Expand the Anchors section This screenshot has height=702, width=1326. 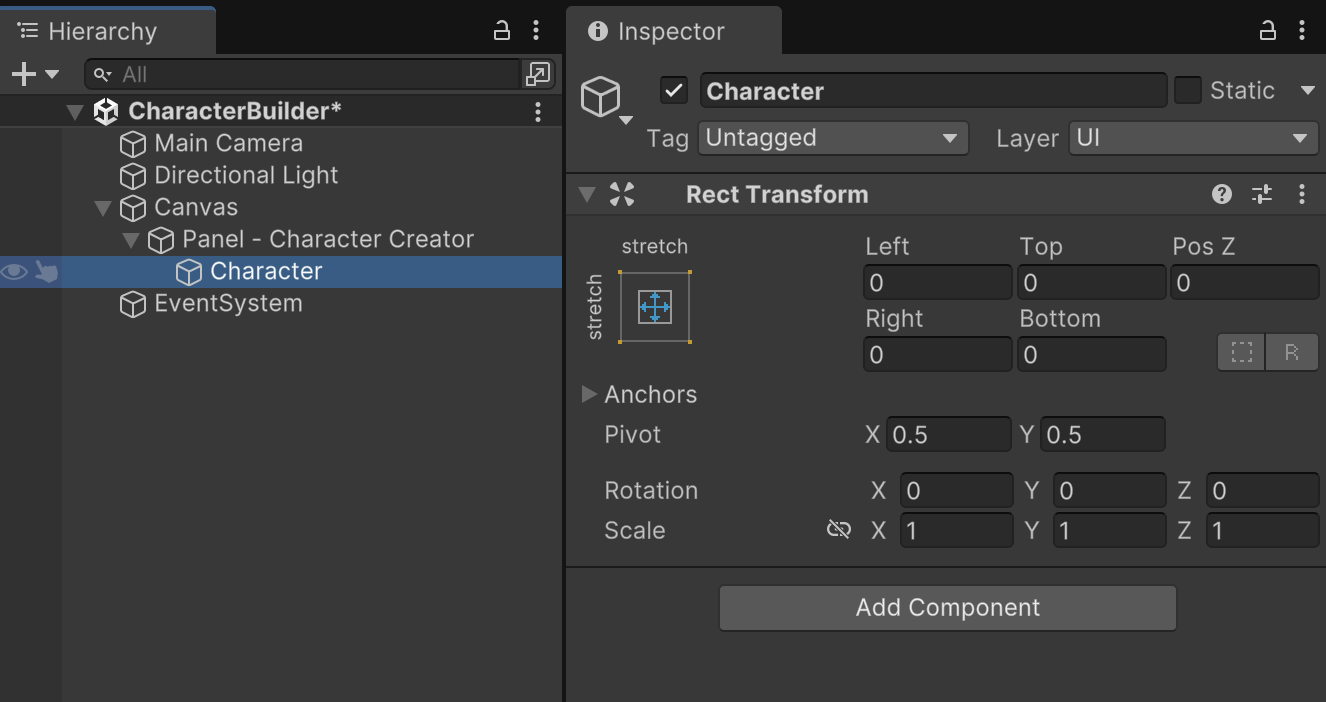(589, 394)
